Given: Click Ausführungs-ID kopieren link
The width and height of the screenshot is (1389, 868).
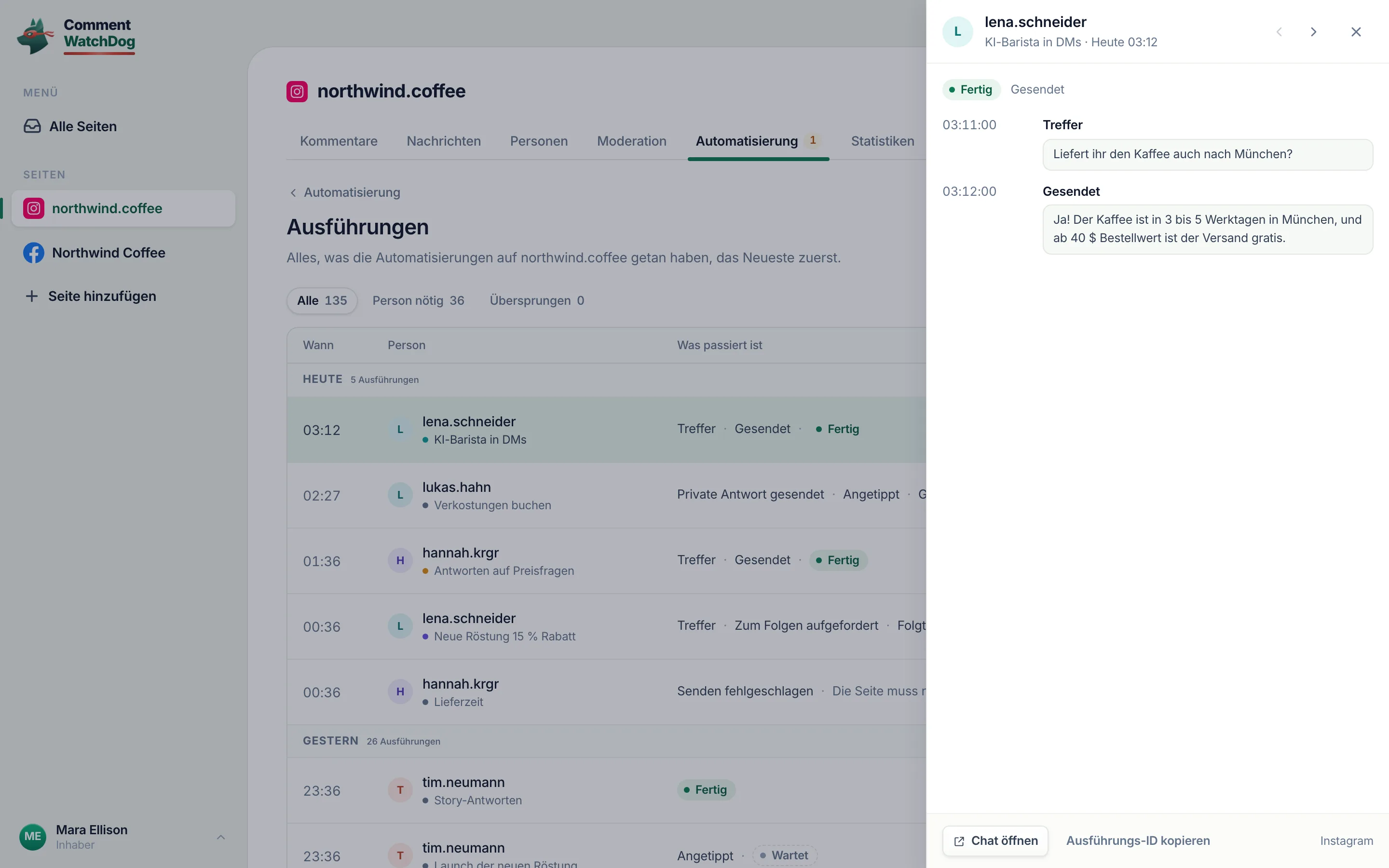Looking at the screenshot, I should point(1138,841).
